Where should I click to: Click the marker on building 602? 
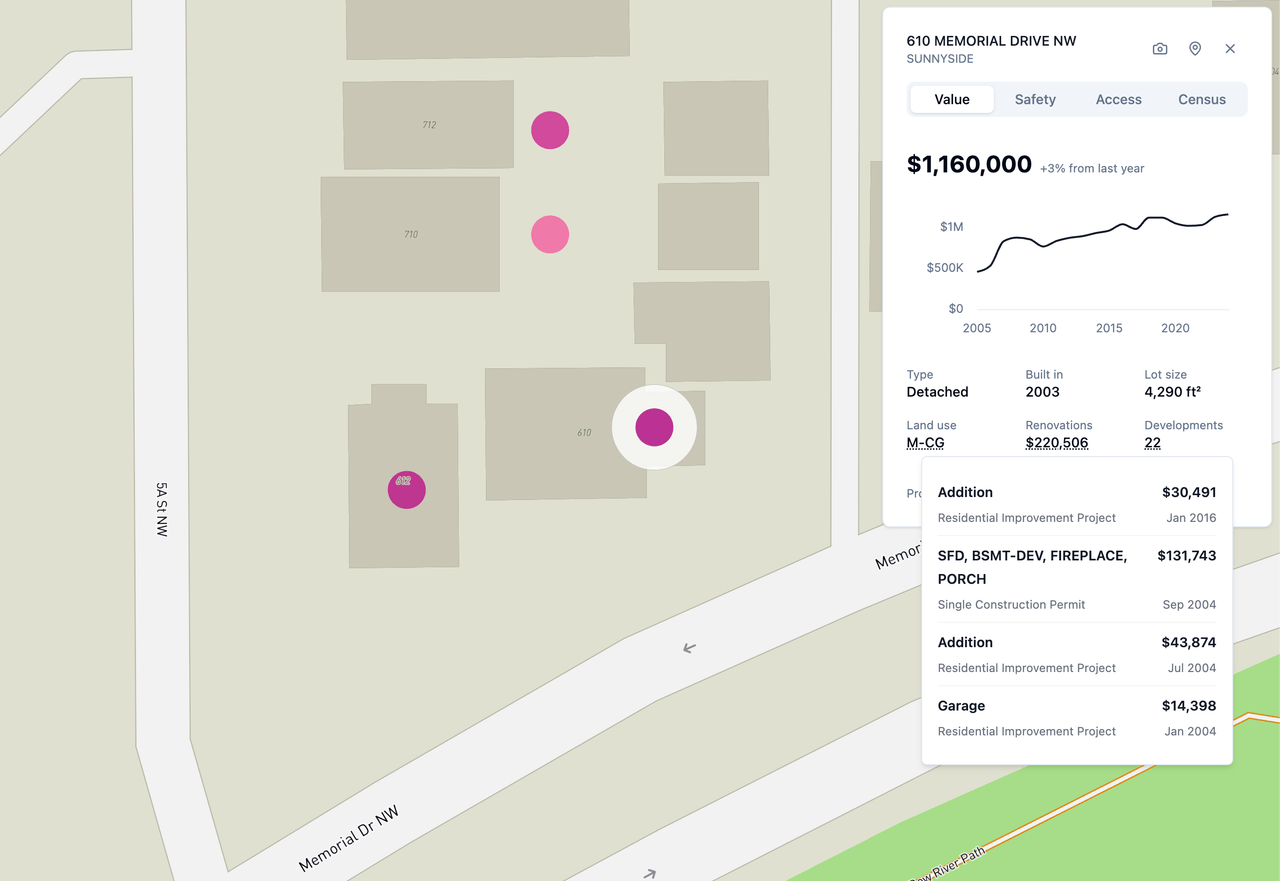click(x=406, y=489)
